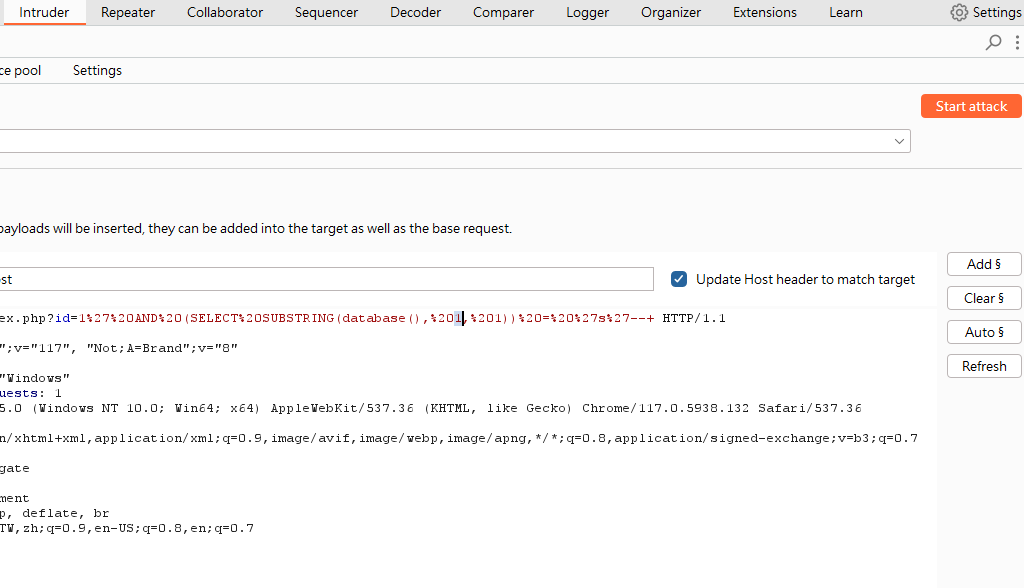Open the Sequencer tab

(x=326, y=12)
